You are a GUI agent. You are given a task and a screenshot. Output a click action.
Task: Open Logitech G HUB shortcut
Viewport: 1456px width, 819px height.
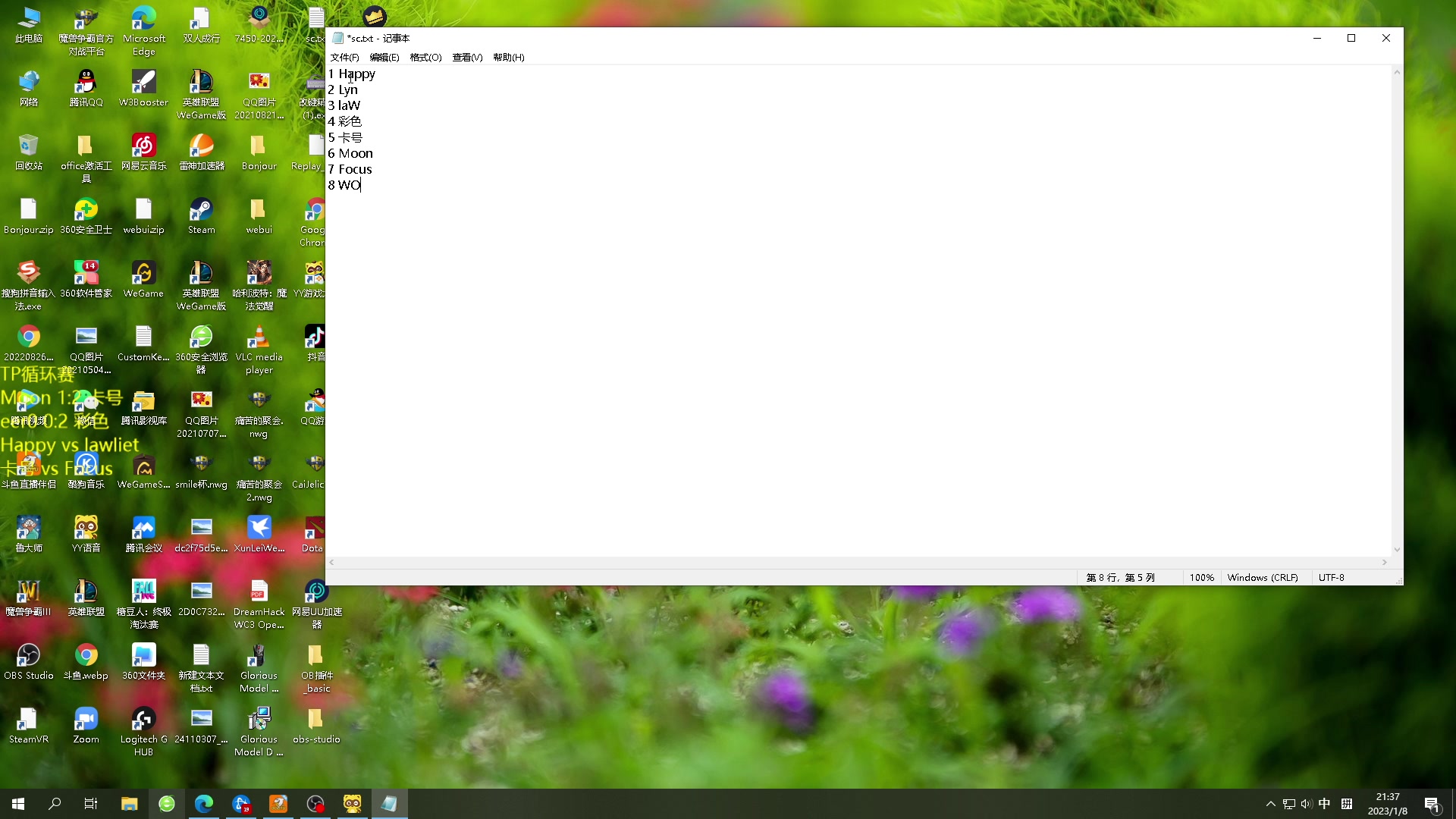point(143,720)
